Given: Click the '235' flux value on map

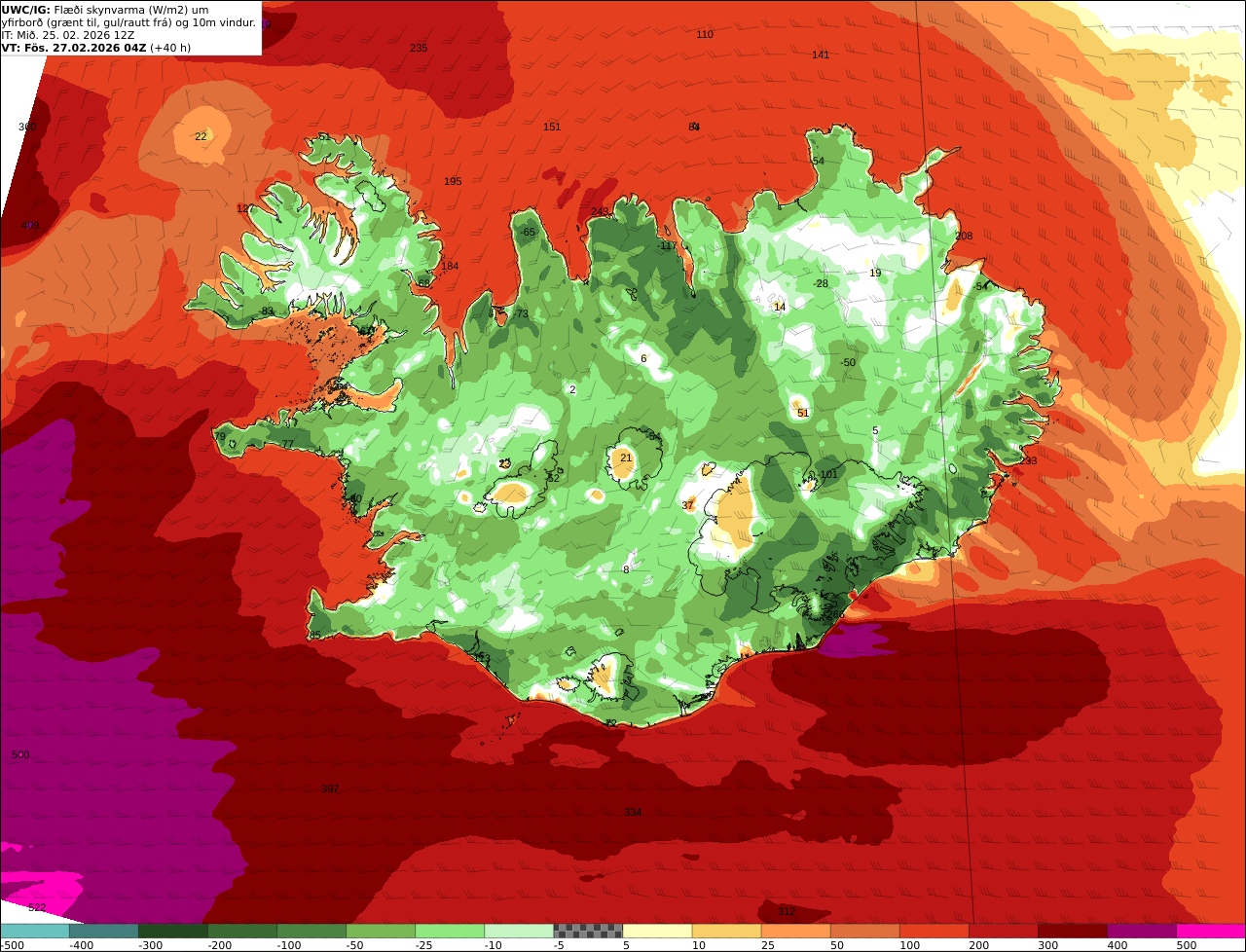Looking at the screenshot, I should [x=419, y=48].
